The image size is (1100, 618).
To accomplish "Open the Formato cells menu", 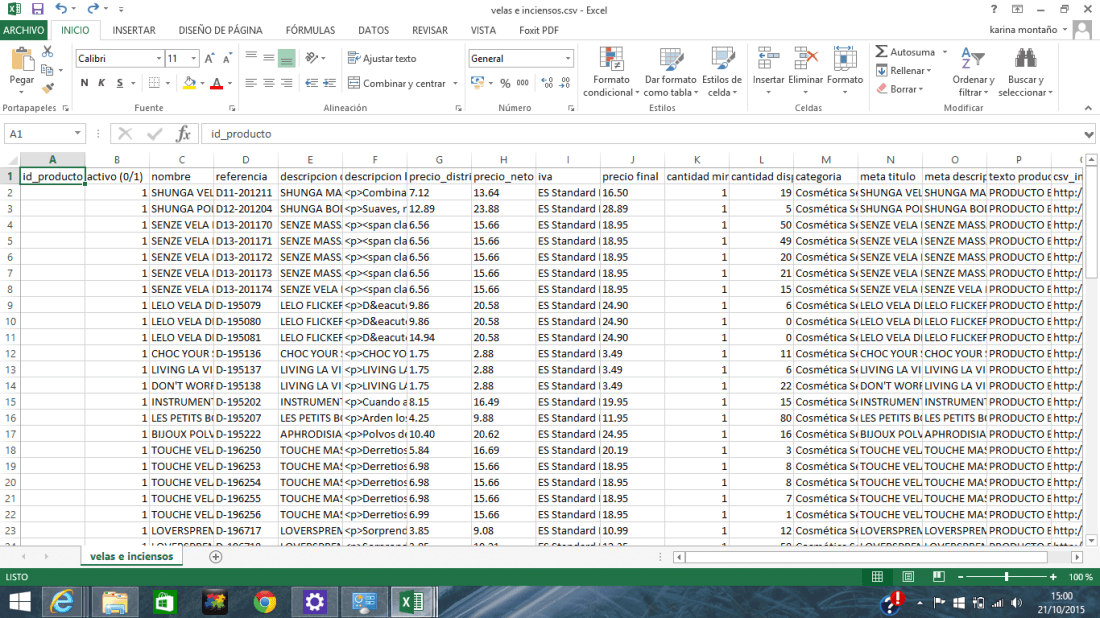I will point(845,72).
